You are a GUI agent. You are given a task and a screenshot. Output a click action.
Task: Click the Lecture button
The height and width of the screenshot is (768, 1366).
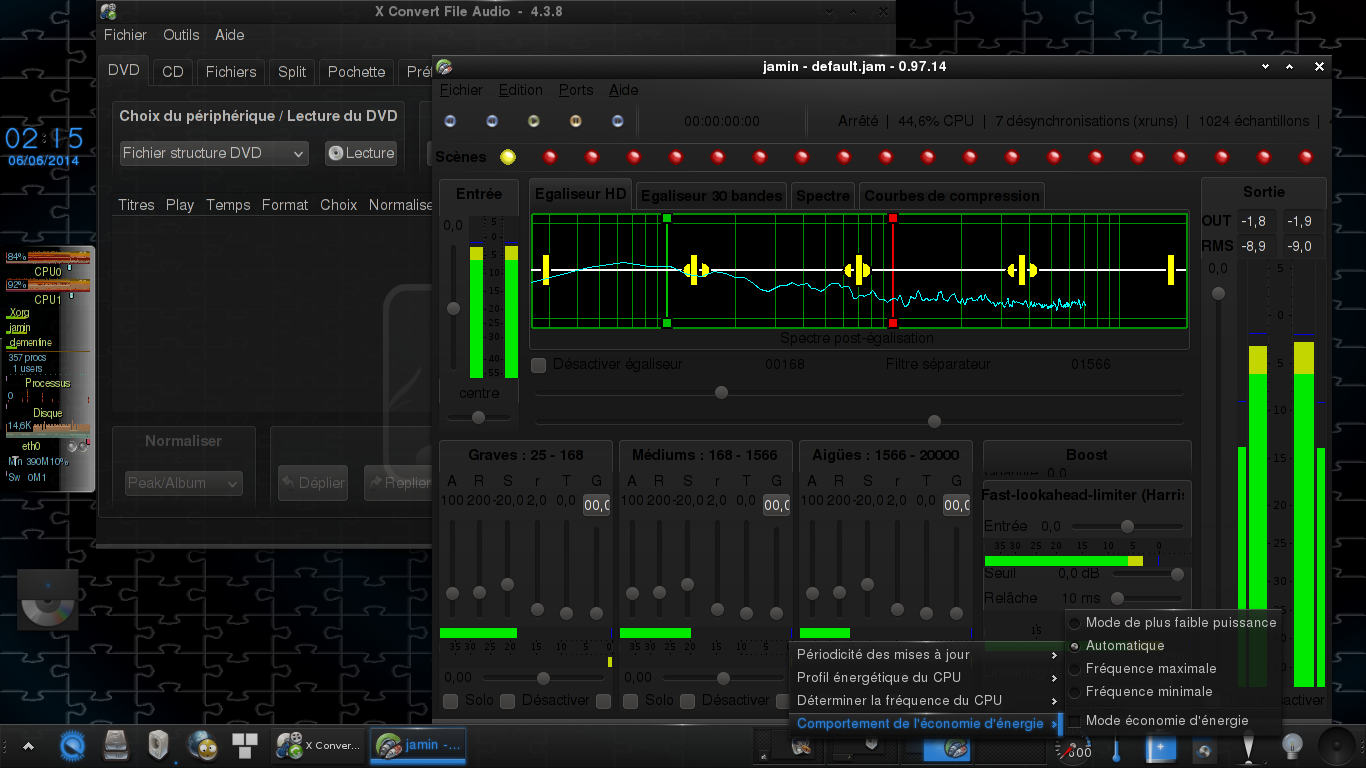pos(361,153)
